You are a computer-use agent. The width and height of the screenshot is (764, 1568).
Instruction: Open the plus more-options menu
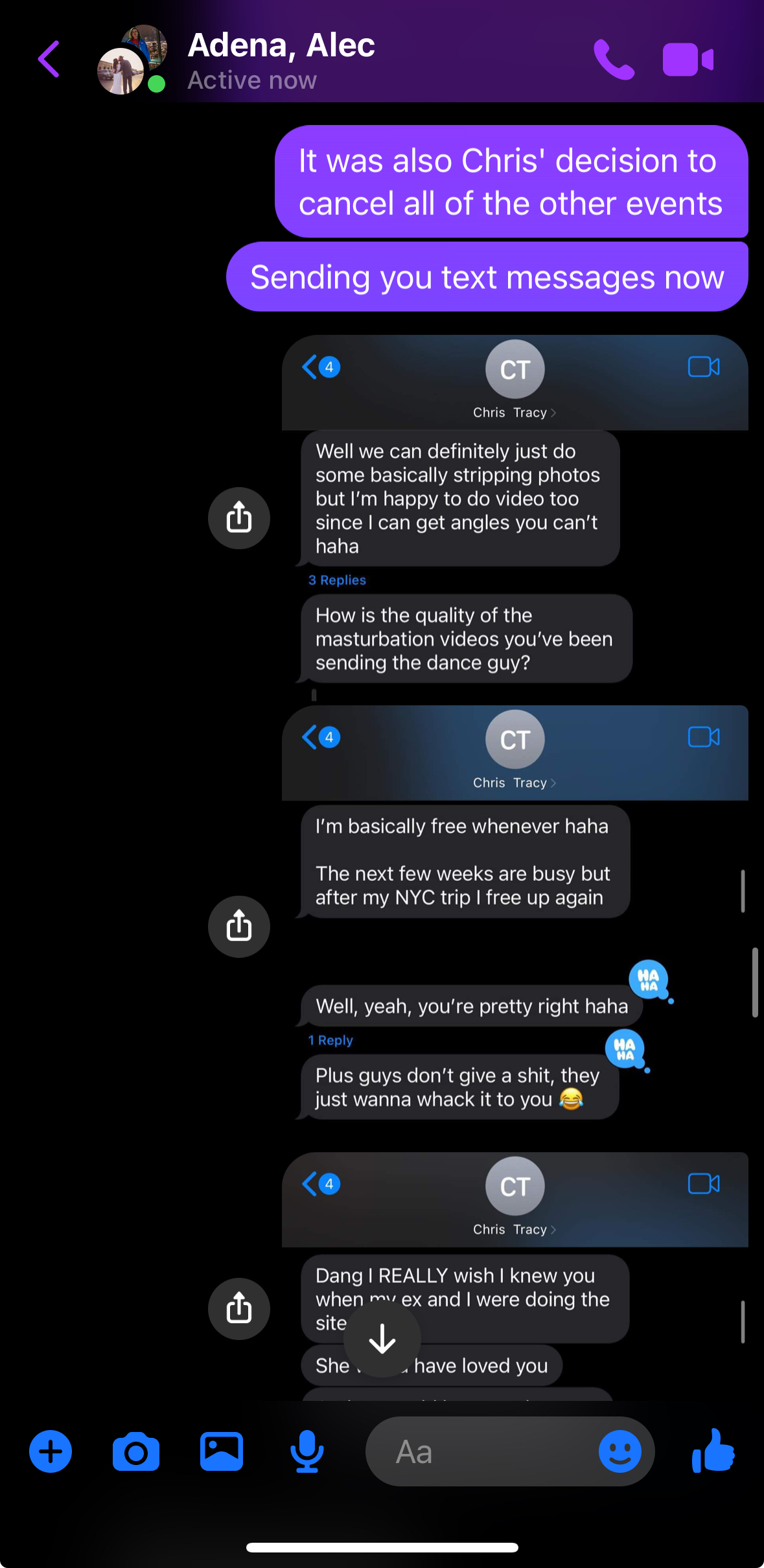point(51,1451)
